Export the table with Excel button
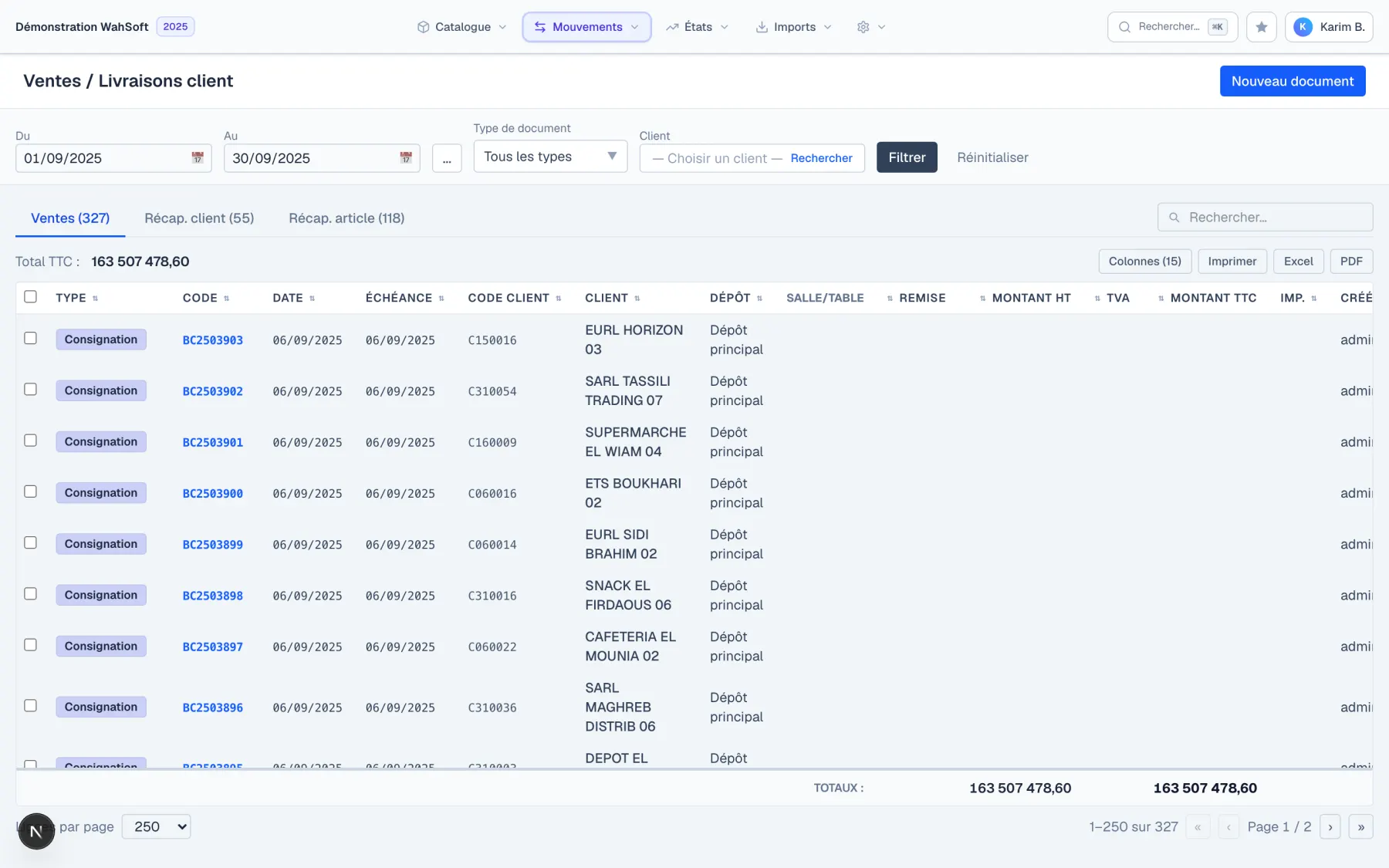The width and height of the screenshot is (1389, 868). (x=1298, y=262)
